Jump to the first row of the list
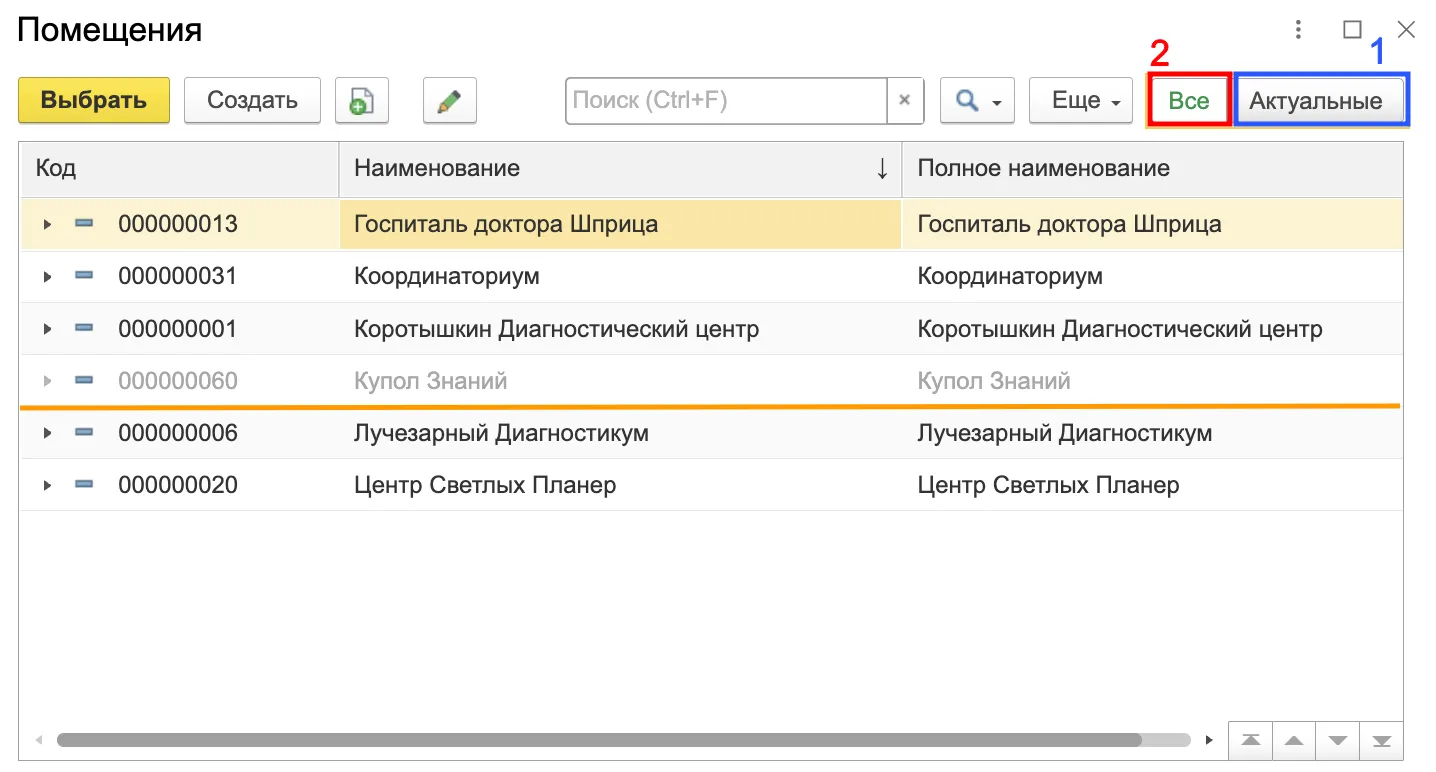The width and height of the screenshot is (1436, 772). tap(1250, 741)
